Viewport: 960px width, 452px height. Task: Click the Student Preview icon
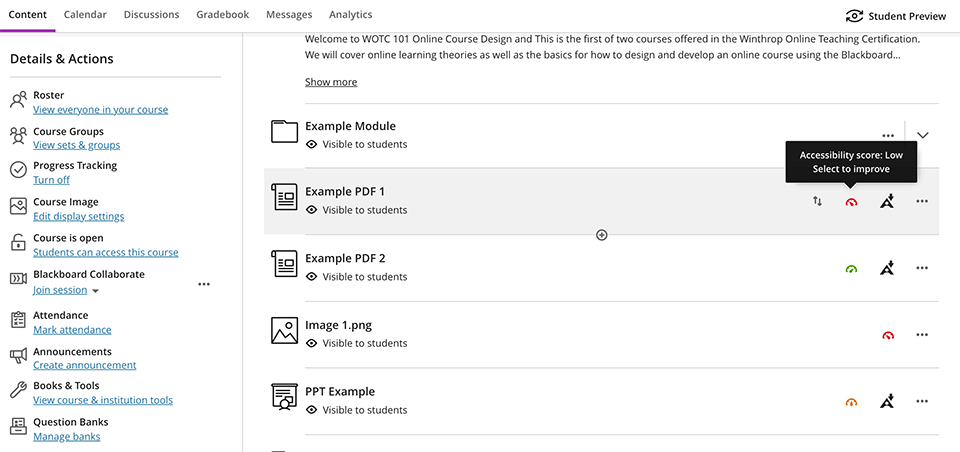[x=854, y=16]
